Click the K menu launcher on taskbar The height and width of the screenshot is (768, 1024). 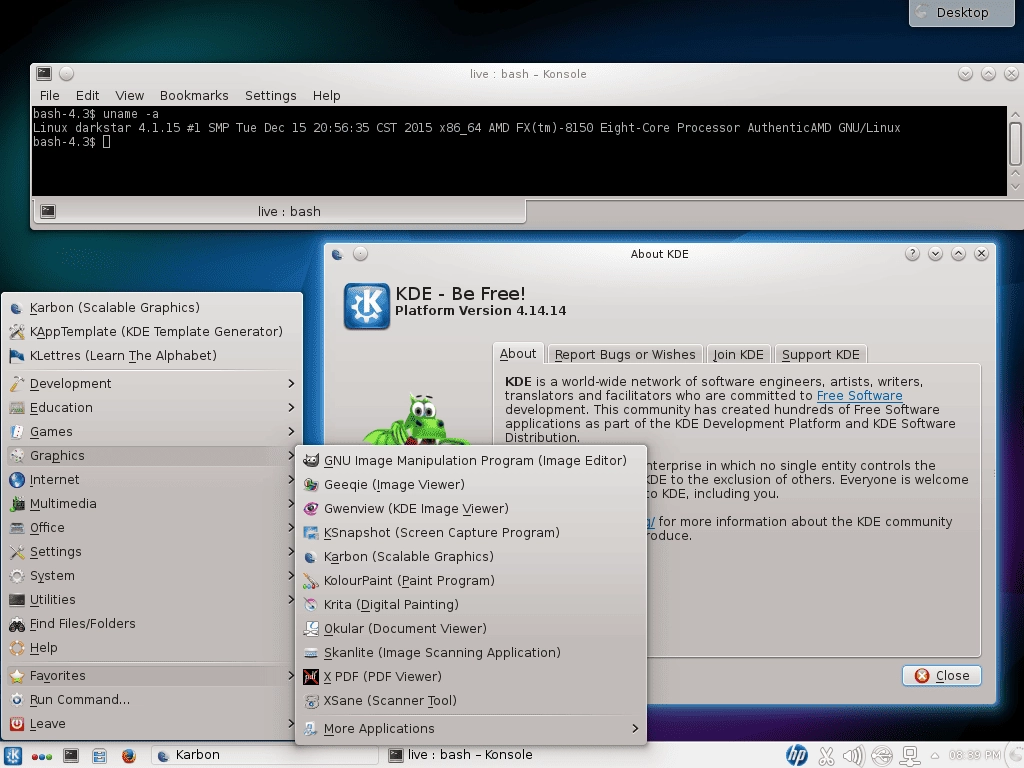[13, 756]
